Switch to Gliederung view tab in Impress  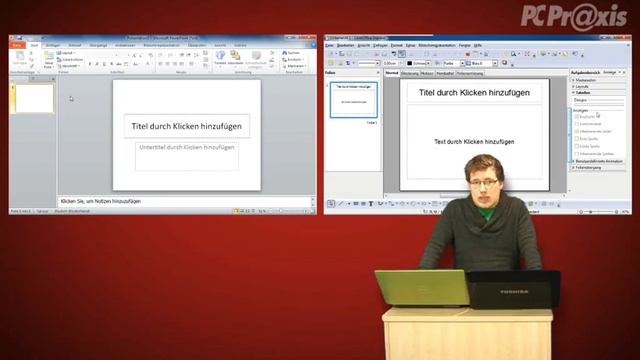(409, 73)
